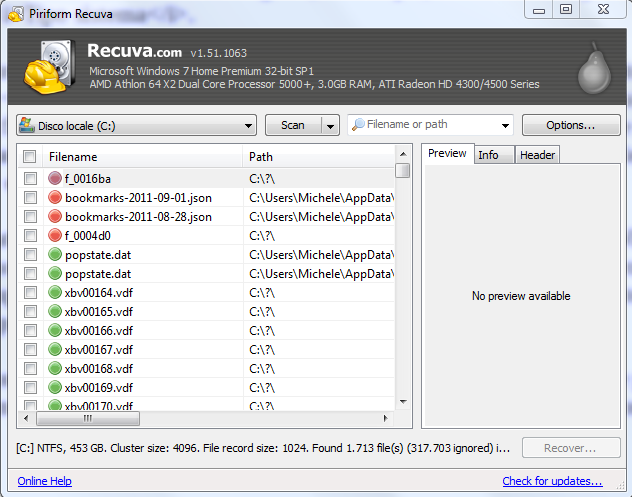632x497 pixels.
Task: Switch to the Preview tab
Action: [x=447, y=153]
